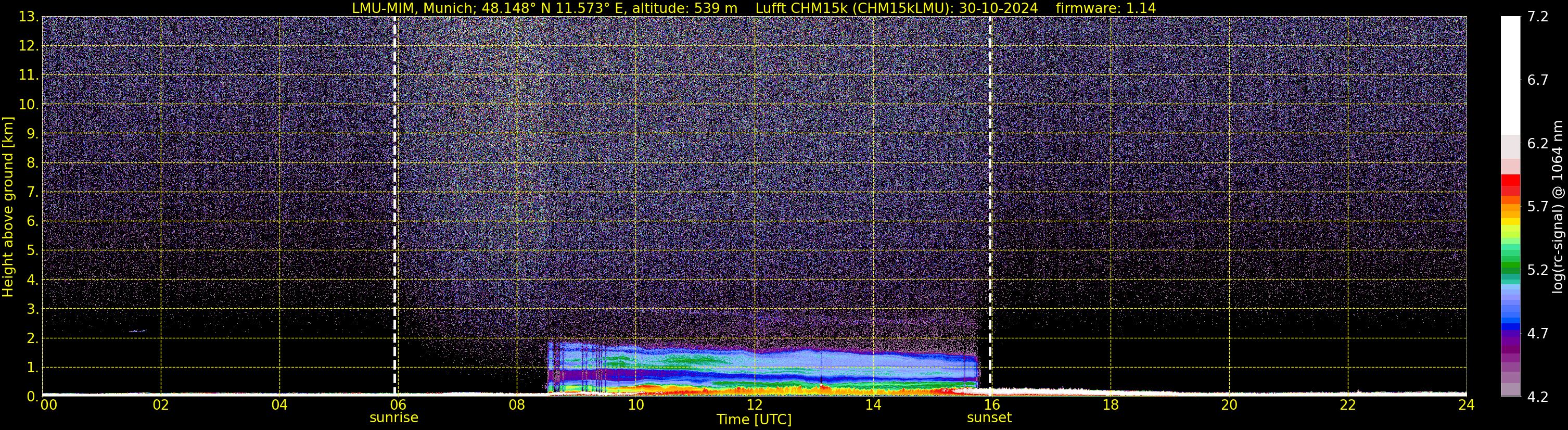Click the time axis tick label '06'
This screenshot has height=430, width=1568.
coord(398,405)
